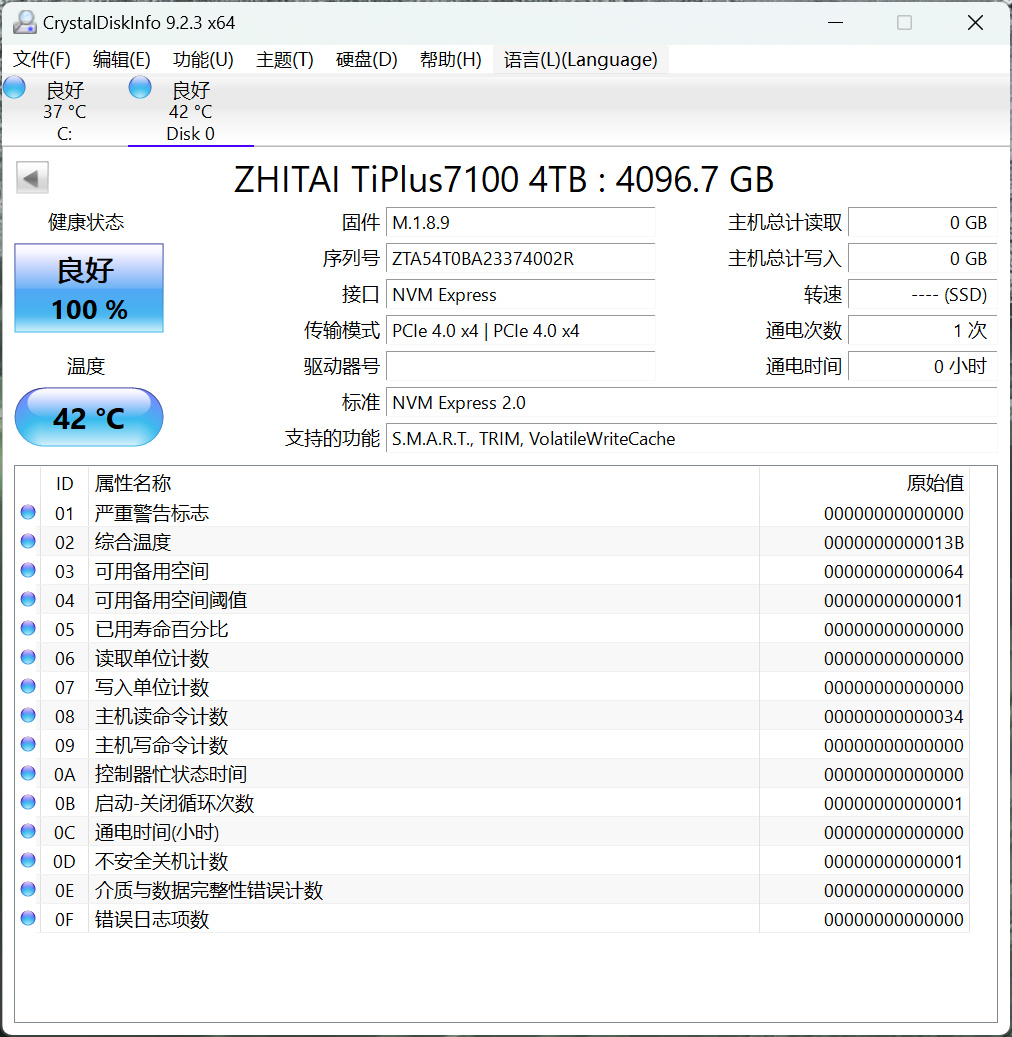Image resolution: width=1012 pixels, height=1037 pixels.
Task: Click status orb of attribute 0F 错误日志项数
Action: point(28,919)
